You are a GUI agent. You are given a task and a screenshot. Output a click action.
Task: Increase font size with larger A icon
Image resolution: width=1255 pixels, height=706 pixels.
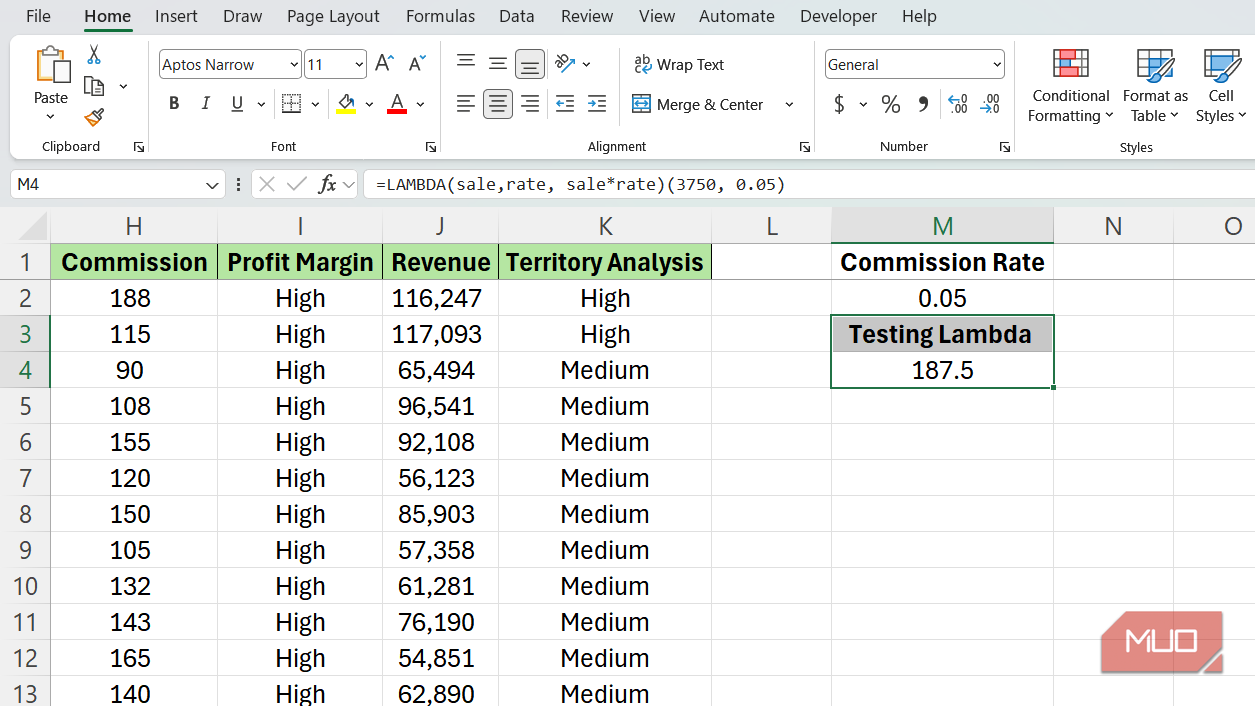(384, 64)
